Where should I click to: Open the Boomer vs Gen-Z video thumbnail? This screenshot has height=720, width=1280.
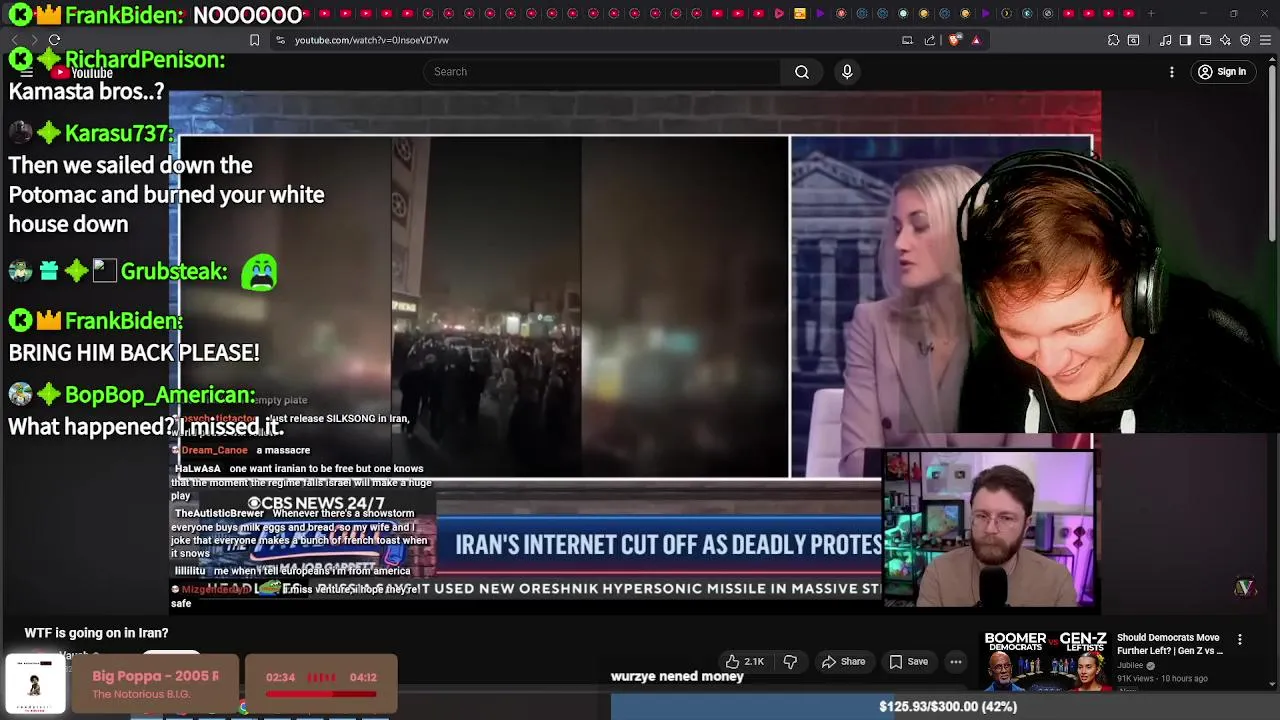[1046, 661]
